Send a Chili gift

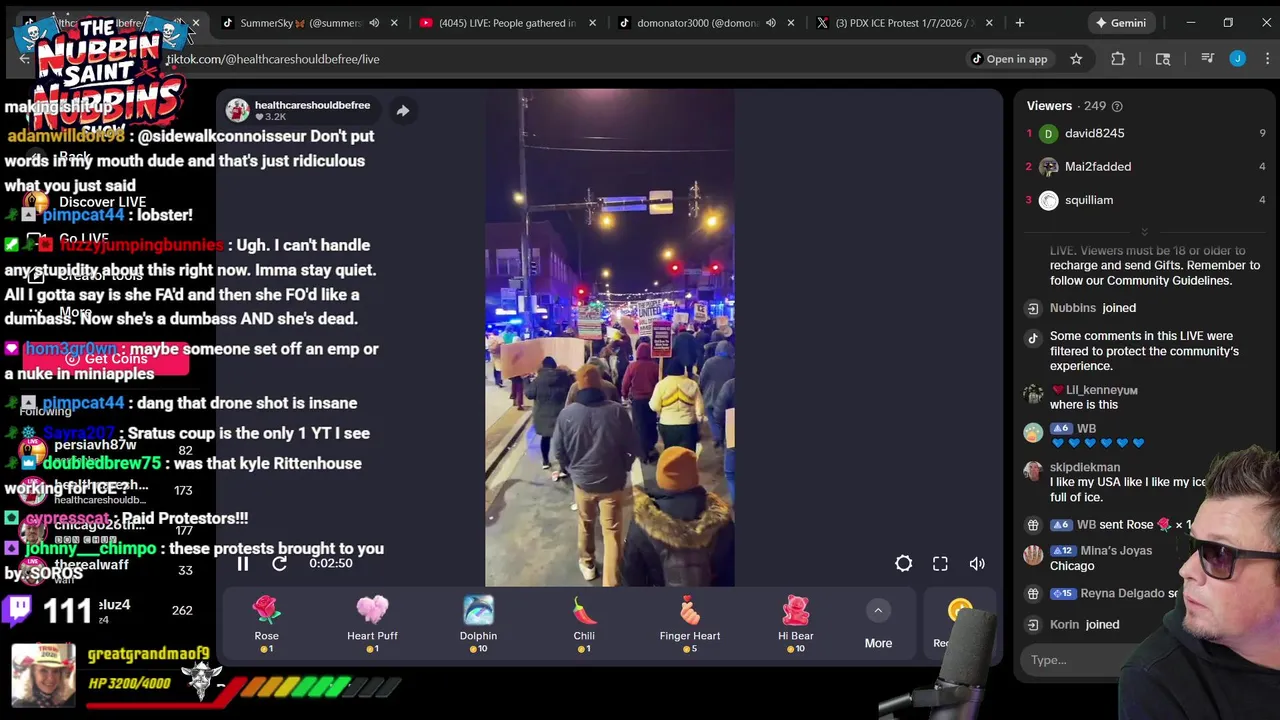pos(584,624)
